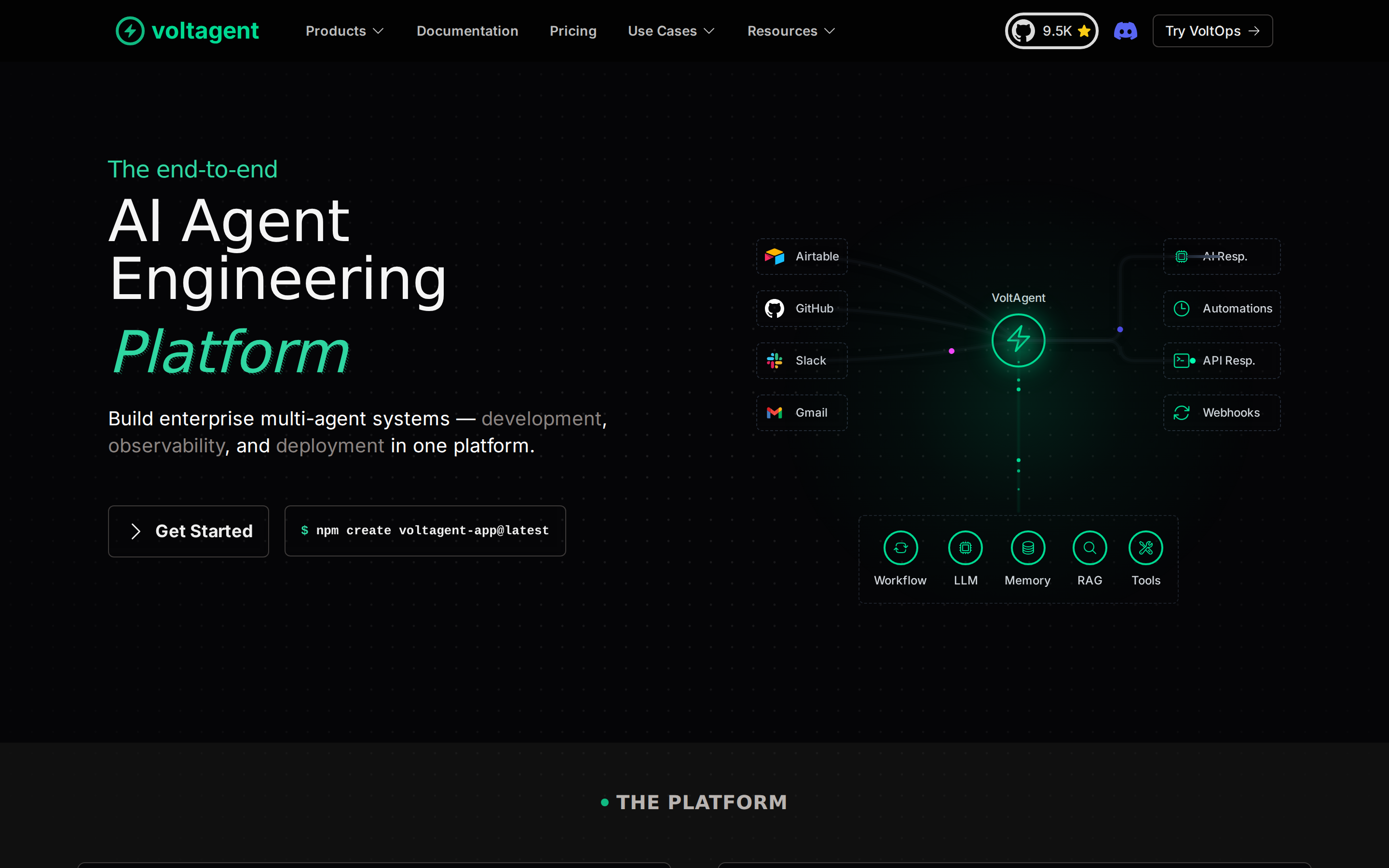Click the Workflow label text

click(x=900, y=581)
